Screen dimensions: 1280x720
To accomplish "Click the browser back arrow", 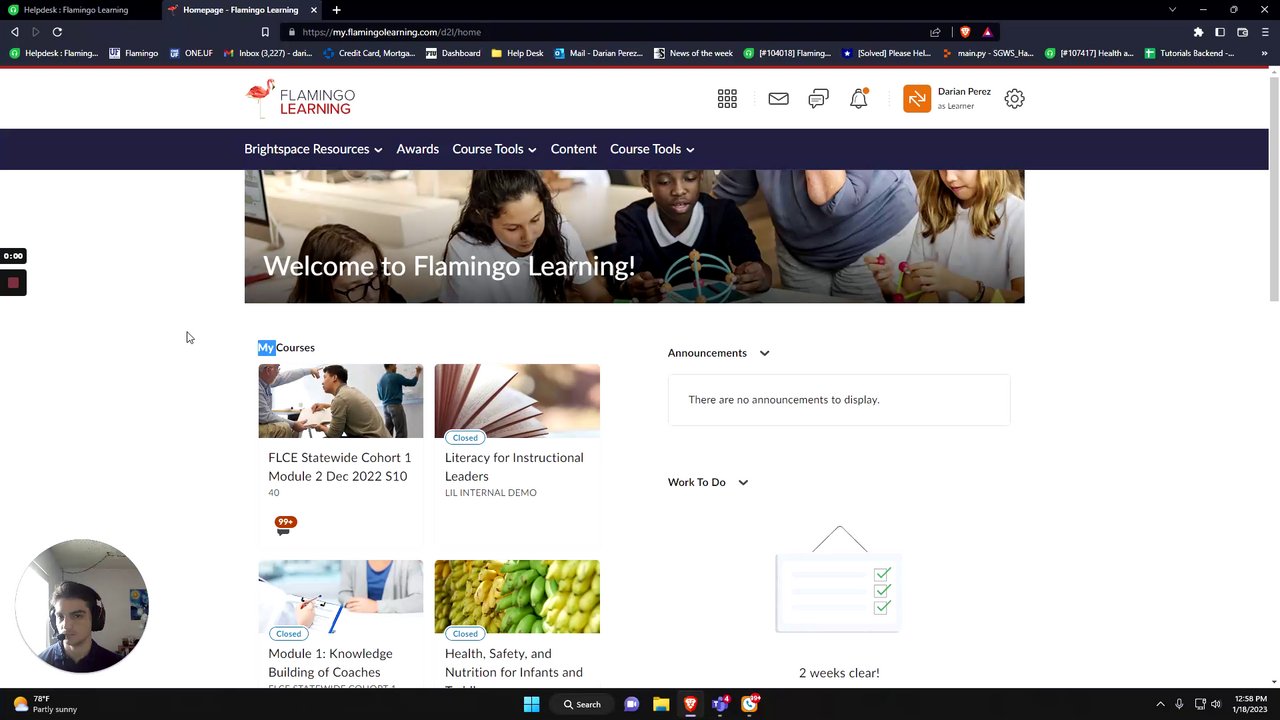I will [14, 32].
